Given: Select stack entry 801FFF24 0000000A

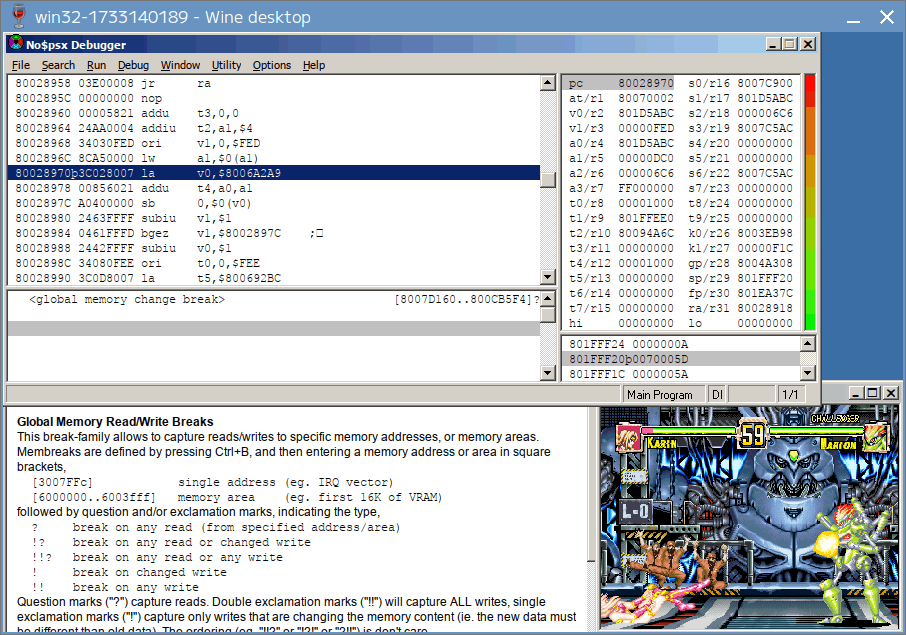Looking at the screenshot, I should 681,344.
